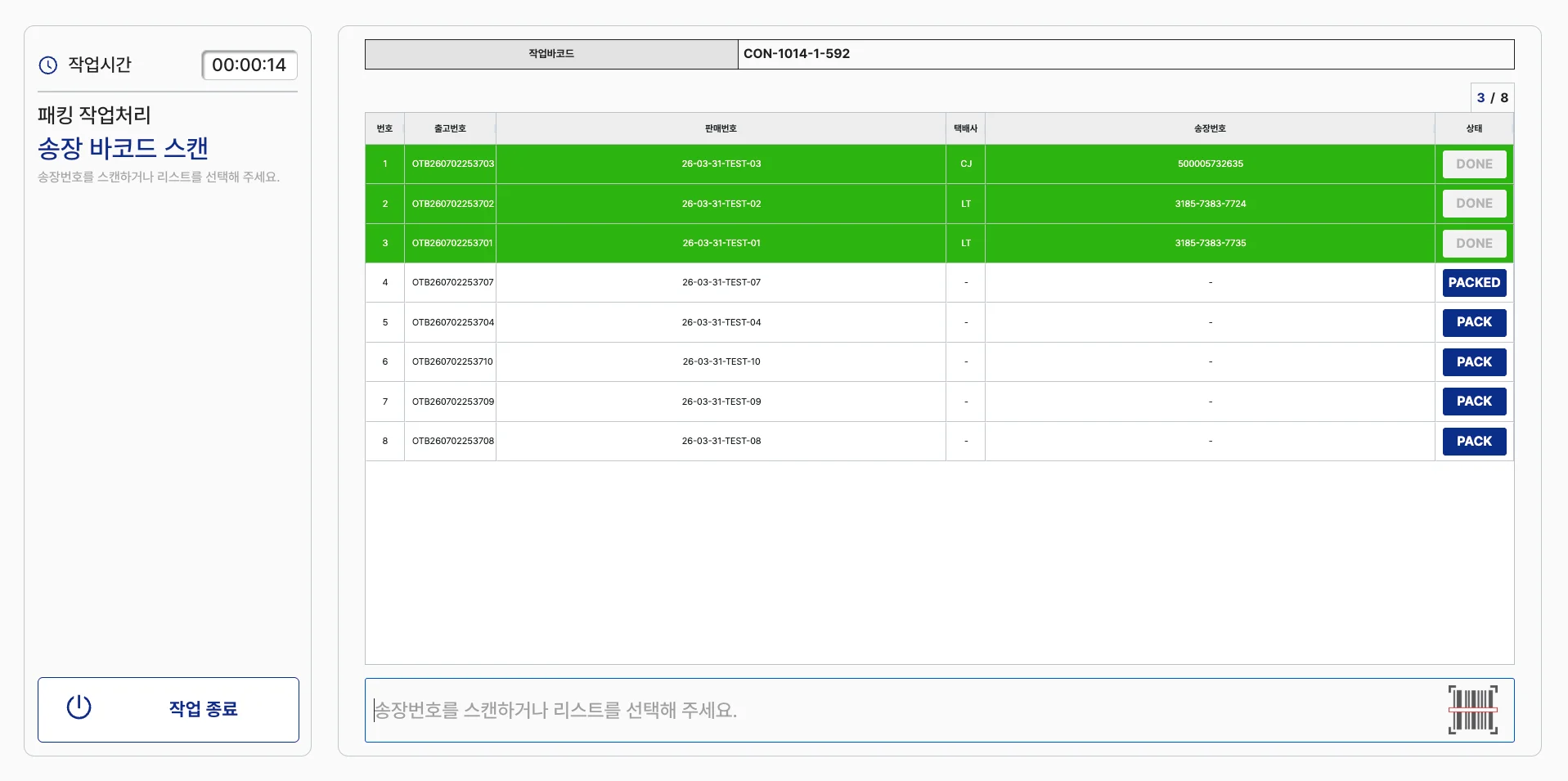Click the 작업 종료 button
Screen dimensions: 1568x781
point(168,710)
